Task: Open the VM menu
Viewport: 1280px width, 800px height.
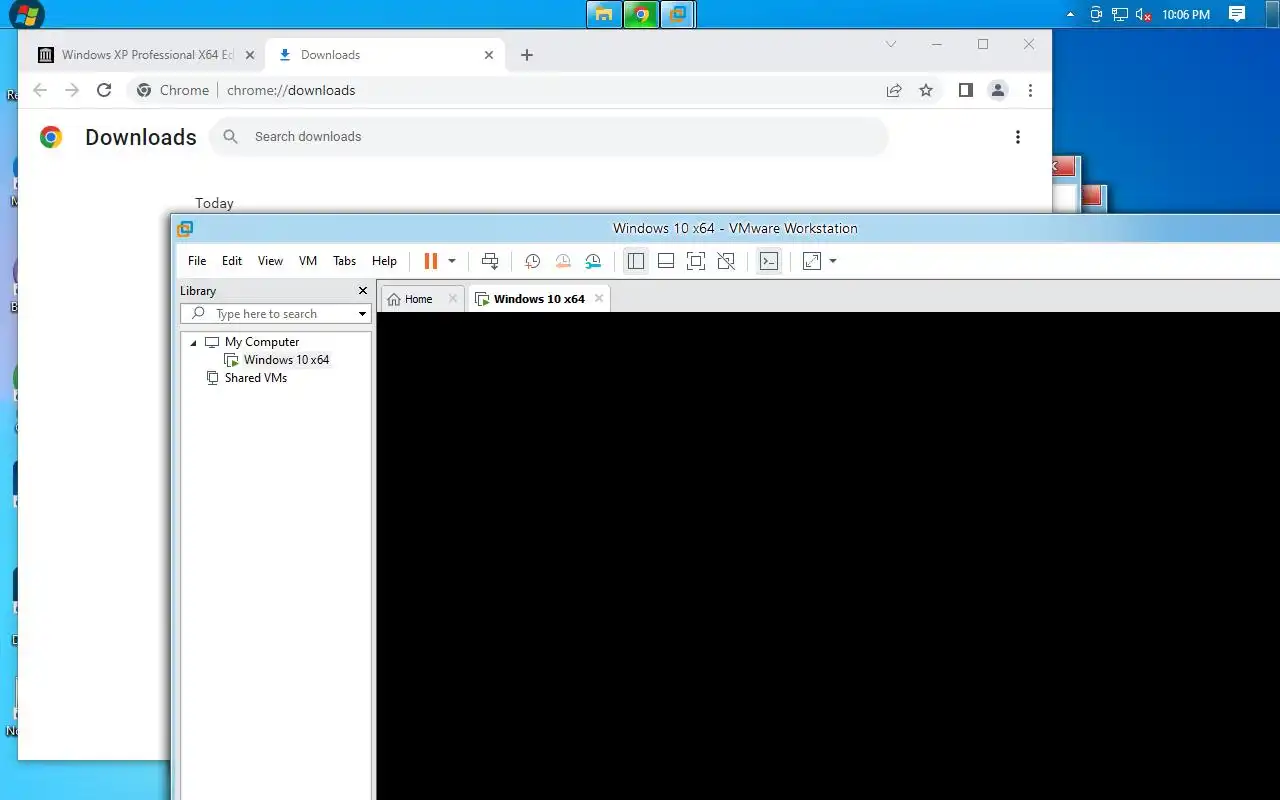Action: [308, 261]
